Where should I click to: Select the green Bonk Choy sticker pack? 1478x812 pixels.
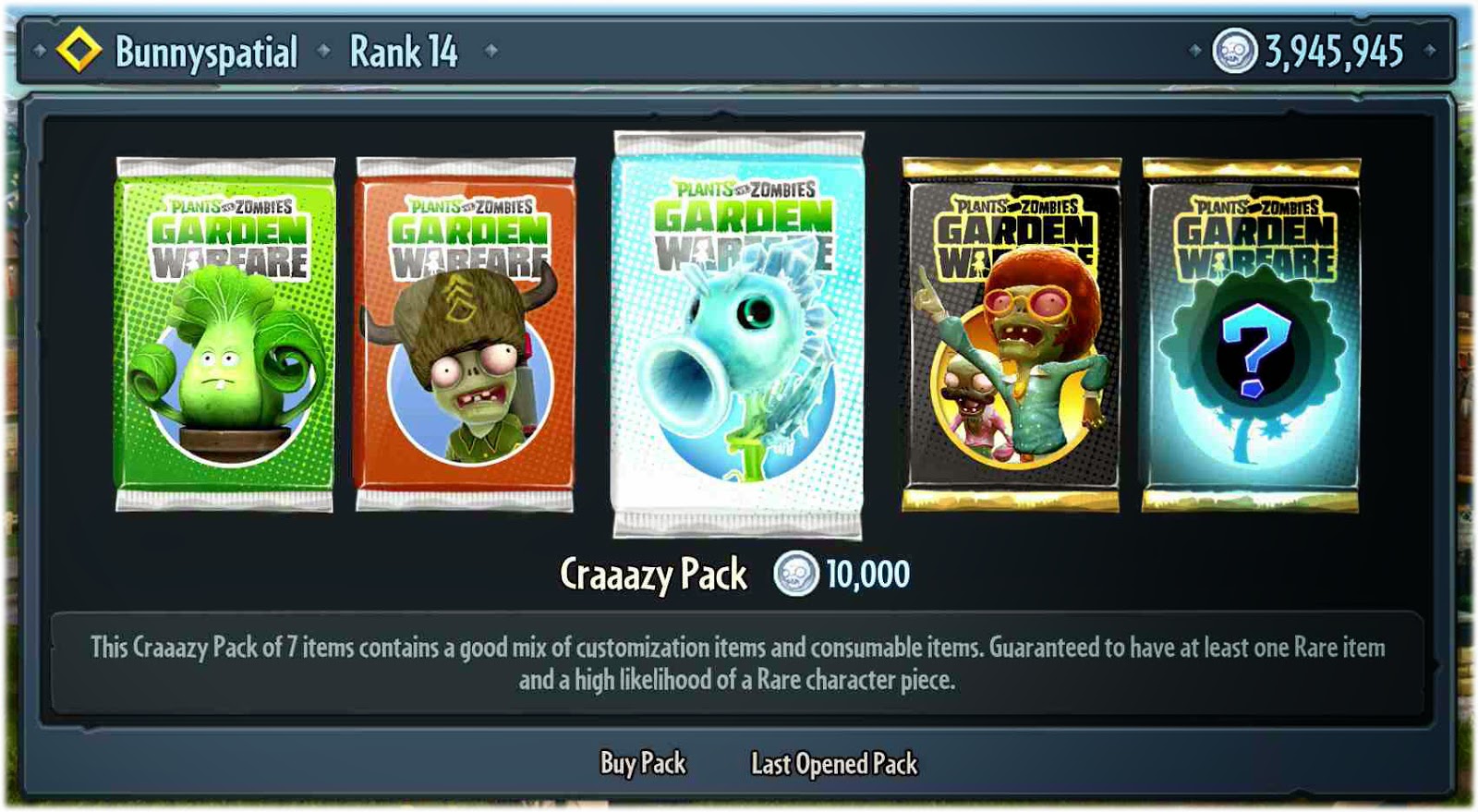click(224, 334)
